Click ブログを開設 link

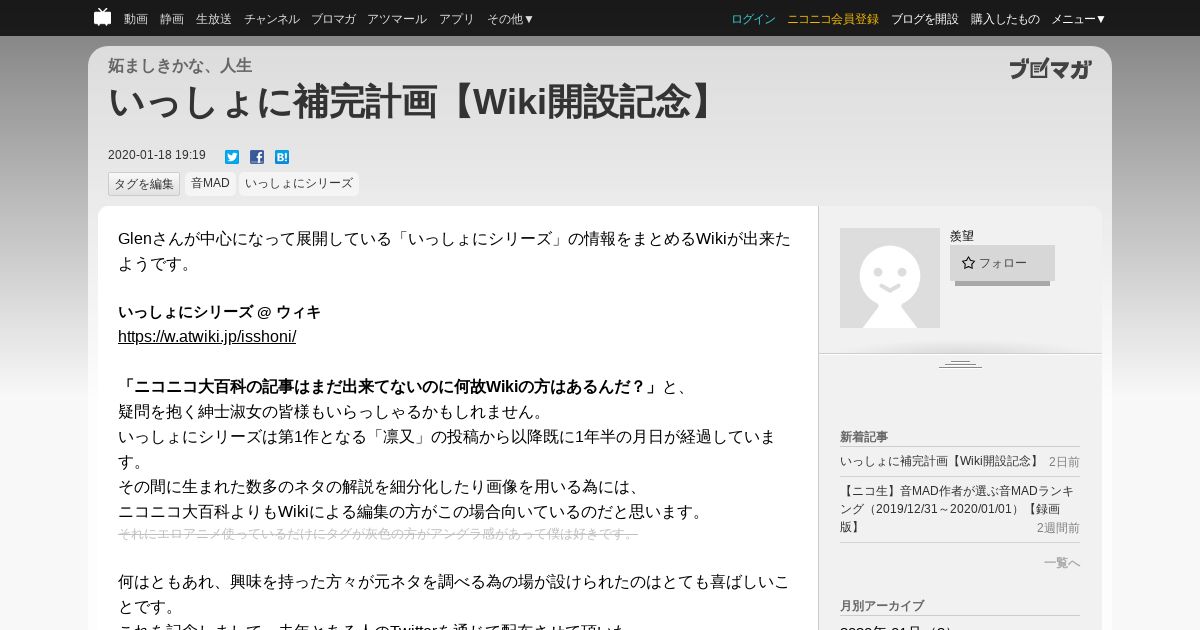(x=925, y=19)
